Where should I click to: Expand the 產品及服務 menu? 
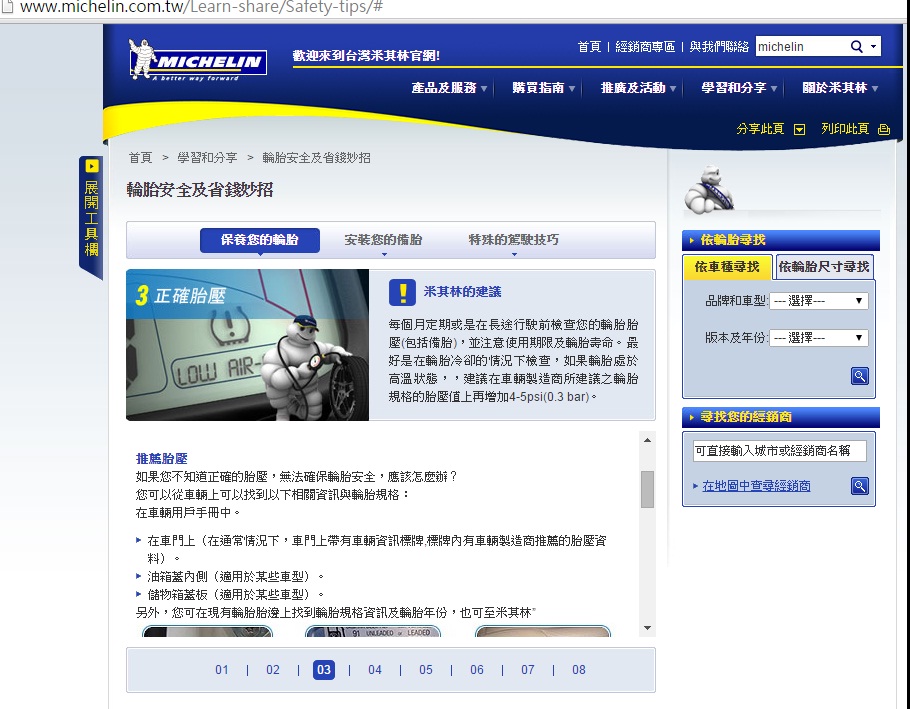coord(449,88)
